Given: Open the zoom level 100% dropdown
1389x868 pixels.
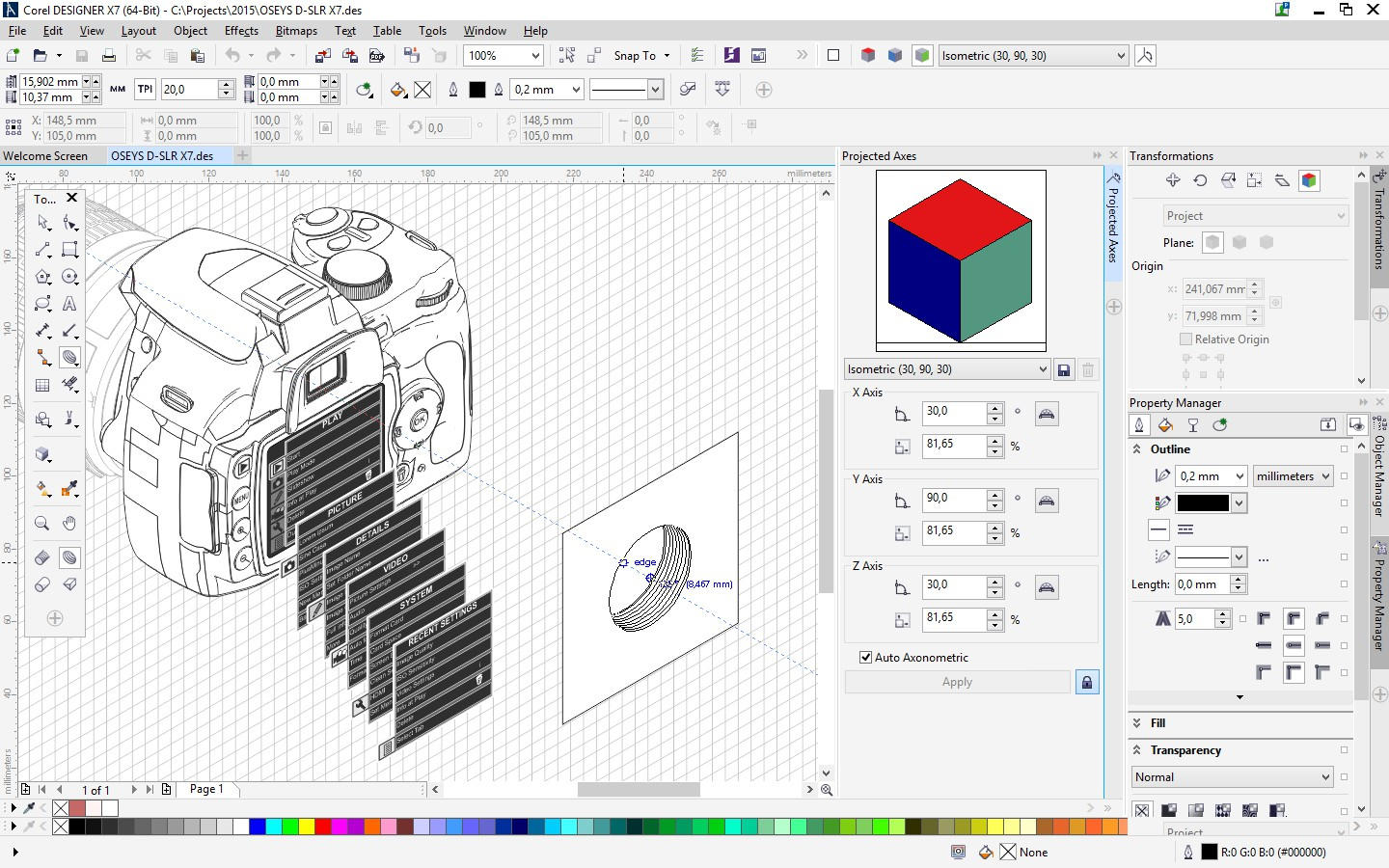Looking at the screenshot, I should [504, 56].
